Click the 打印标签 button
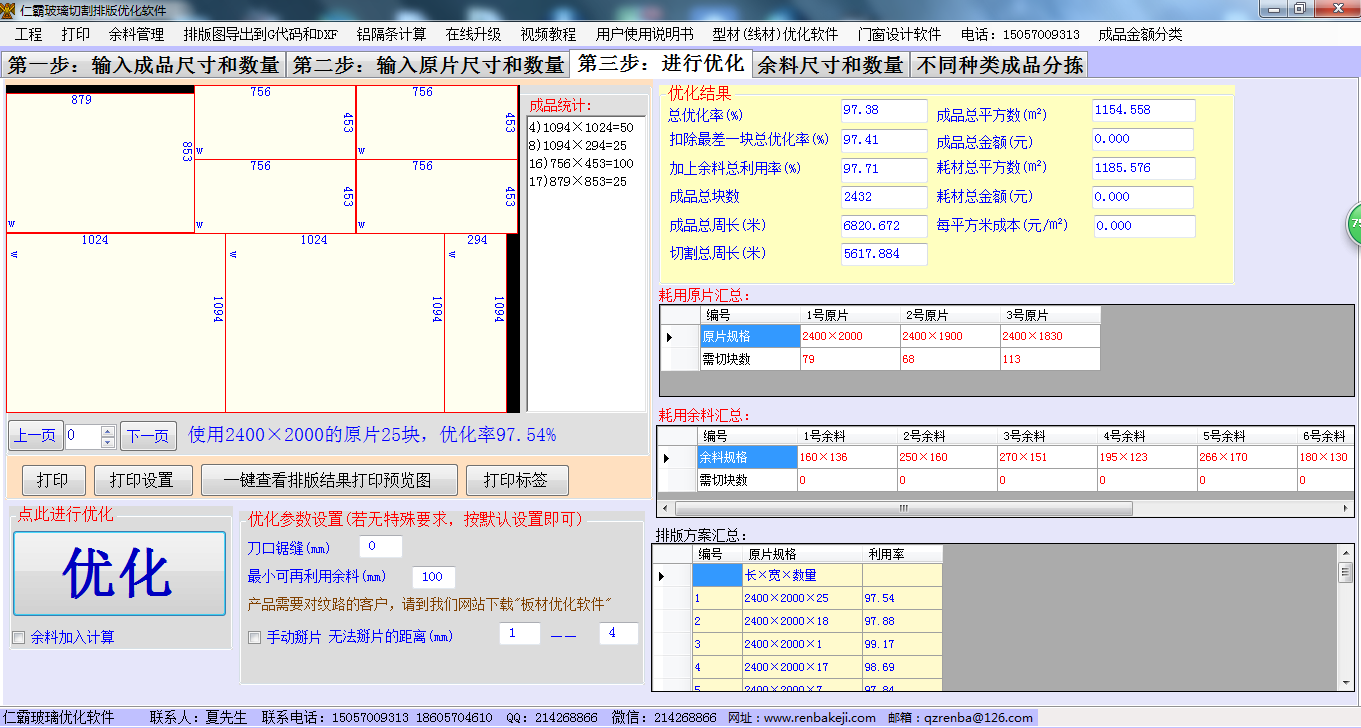The width and height of the screenshot is (1361, 728). [516, 480]
